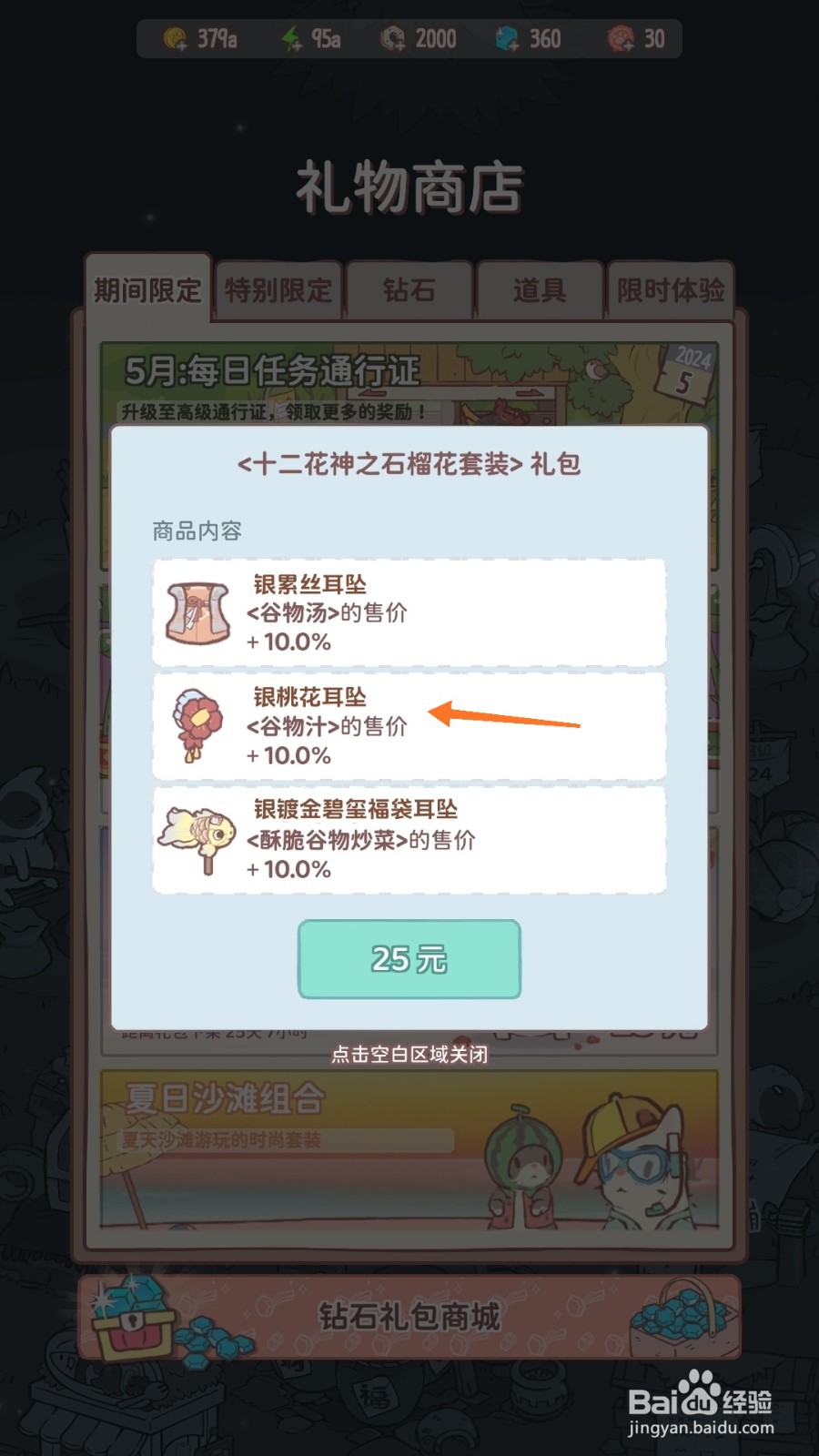Tap the red token 30 icon
Viewport: 819px width, 1456px height.
[x=621, y=39]
